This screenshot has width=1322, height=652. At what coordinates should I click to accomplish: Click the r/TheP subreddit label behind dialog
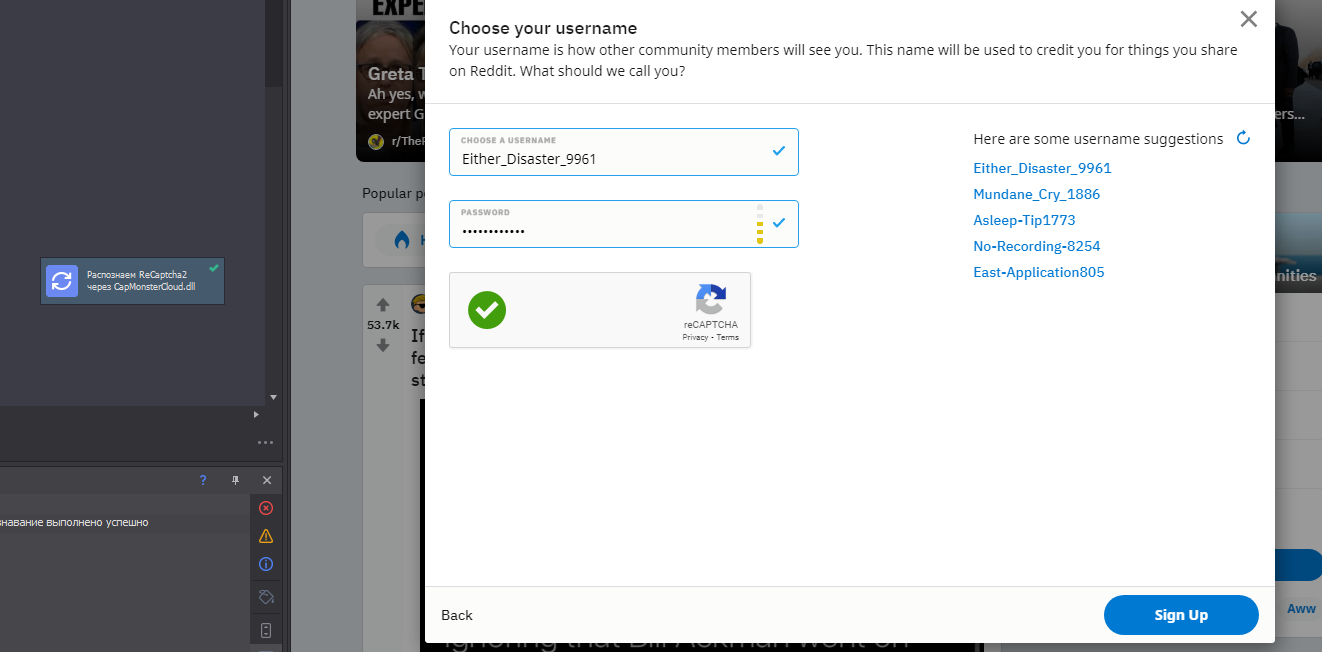click(x=408, y=141)
